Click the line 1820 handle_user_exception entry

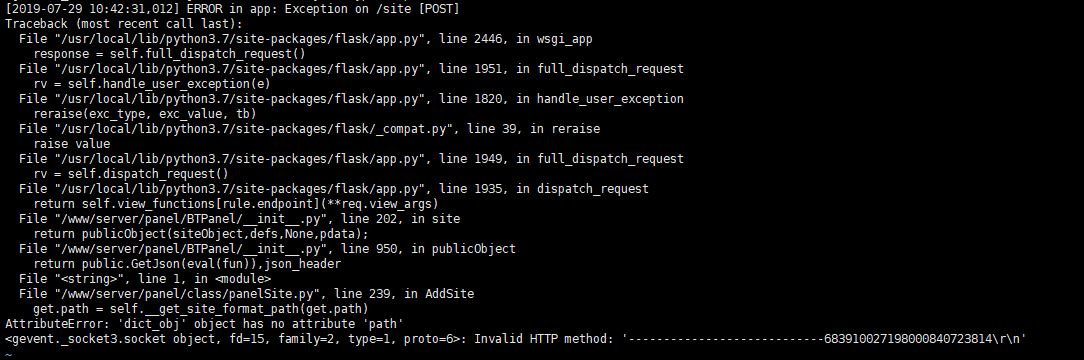(x=351, y=99)
